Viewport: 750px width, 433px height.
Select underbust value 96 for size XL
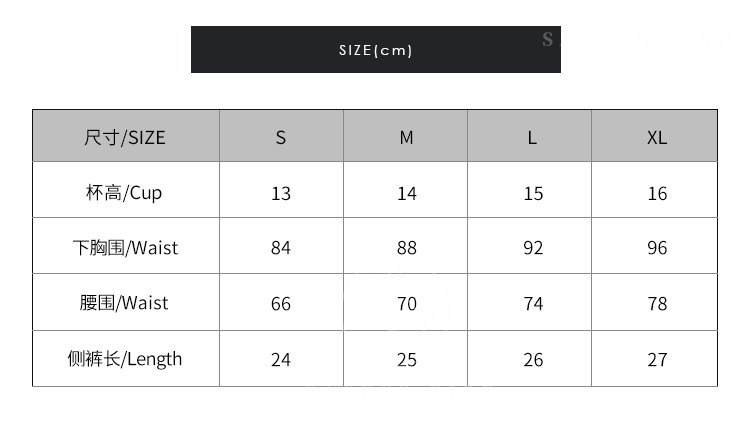pos(656,248)
